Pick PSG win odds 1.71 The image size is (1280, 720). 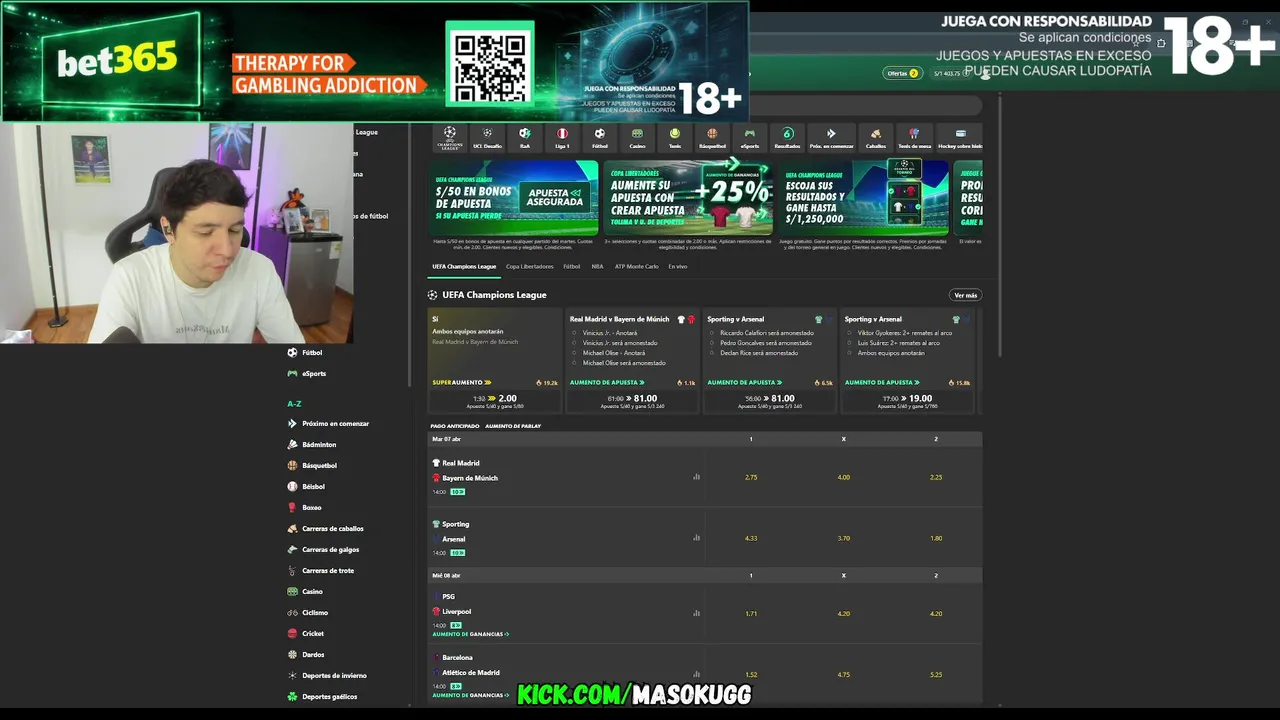[751, 613]
